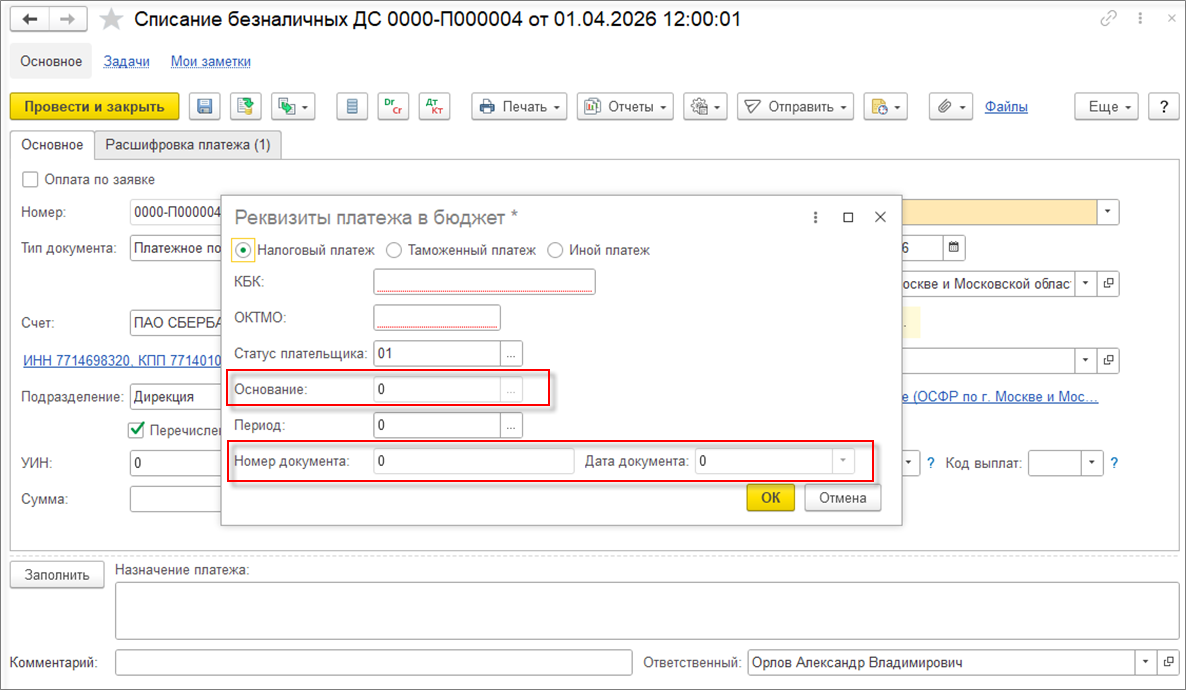This screenshot has height=690, width=1186.
Task: Expand the 'Печать' dropdown menu
Action: pos(519,107)
